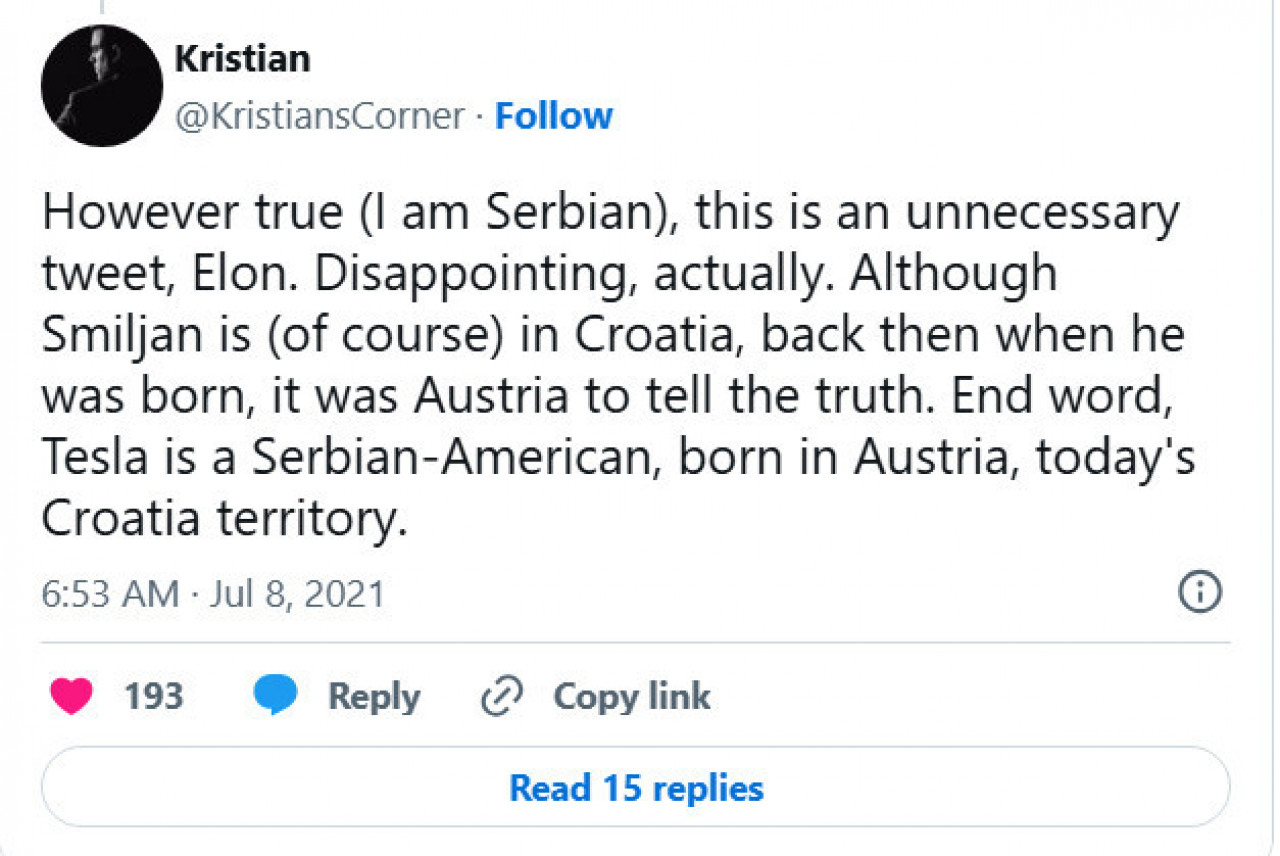Follow Kristian via the Follow link
Viewport: 1280px width, 856px height.
pyautogui.click(x=554, y=116)
